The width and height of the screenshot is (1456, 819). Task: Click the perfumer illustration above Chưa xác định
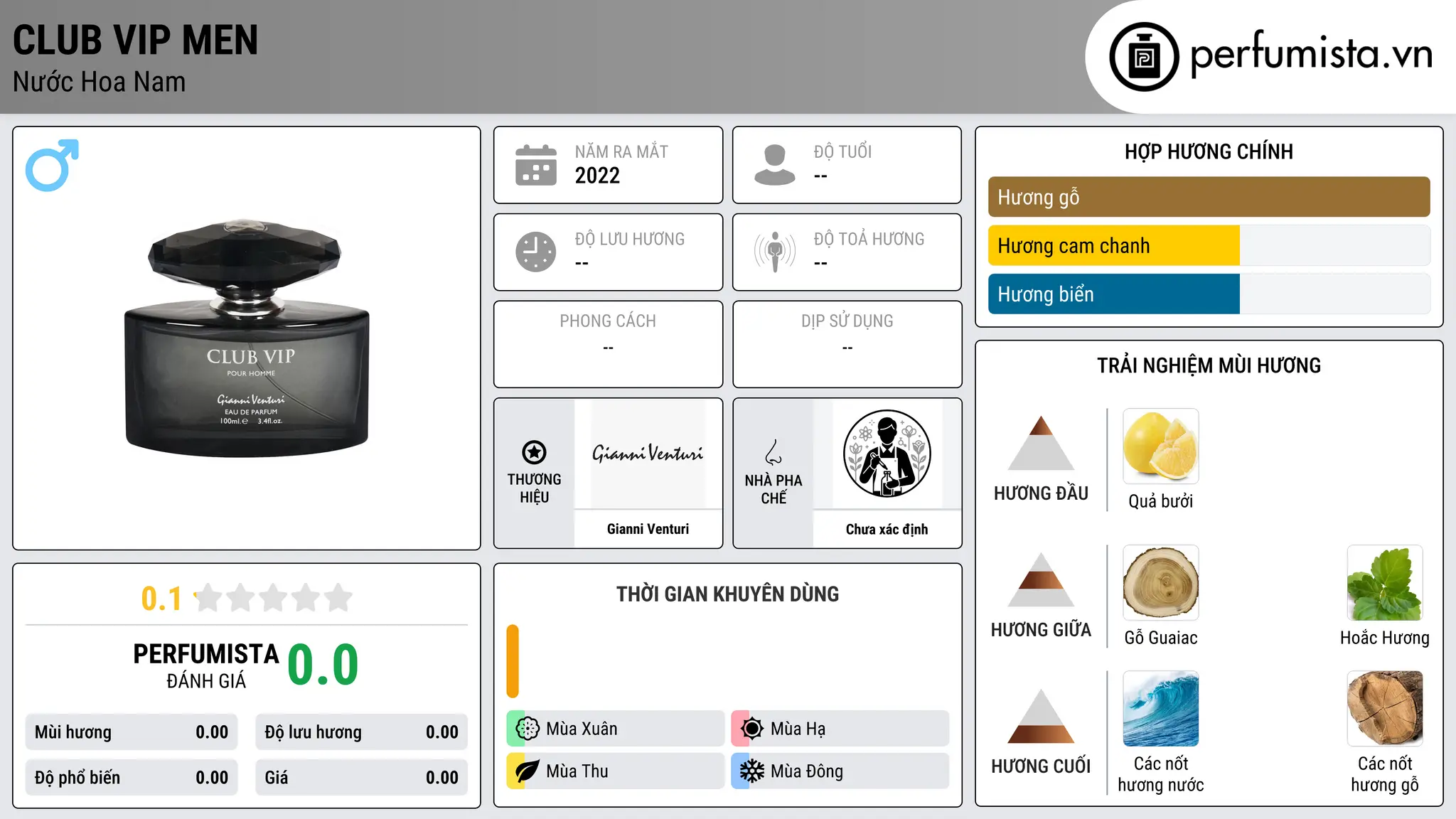[x=887, y=454]
